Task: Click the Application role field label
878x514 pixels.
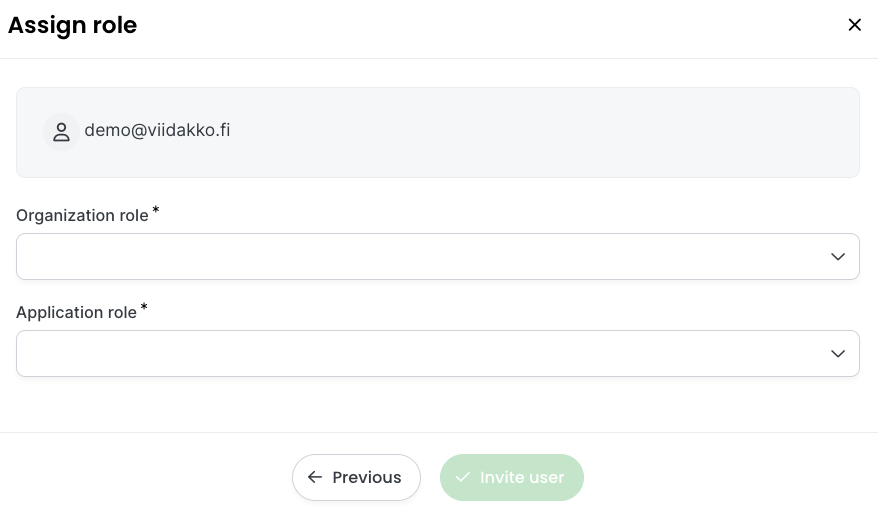Action: tap(76, 312)
